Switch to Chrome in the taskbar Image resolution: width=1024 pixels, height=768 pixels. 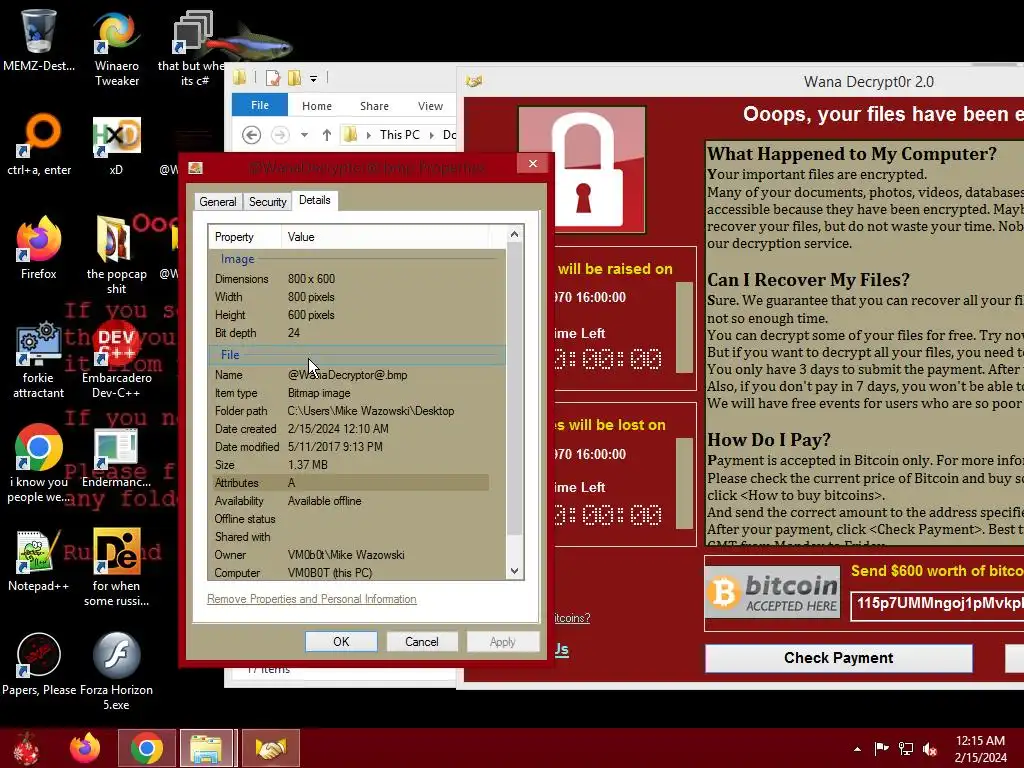147,748
